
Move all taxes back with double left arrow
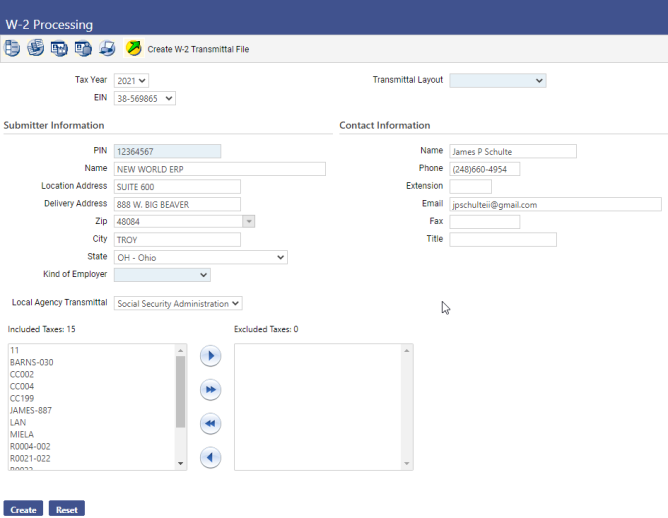point(210,423)
